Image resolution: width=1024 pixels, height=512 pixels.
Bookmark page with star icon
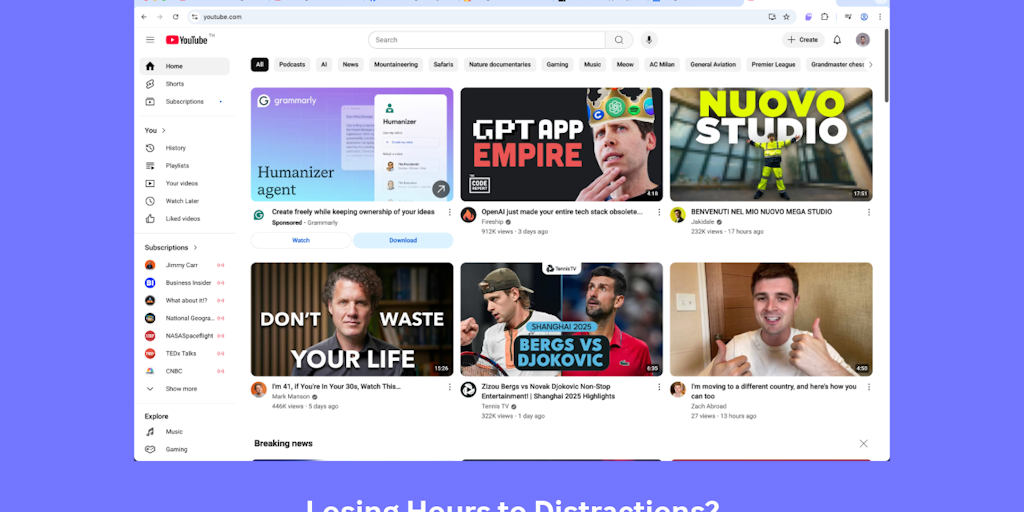[786, 17]
